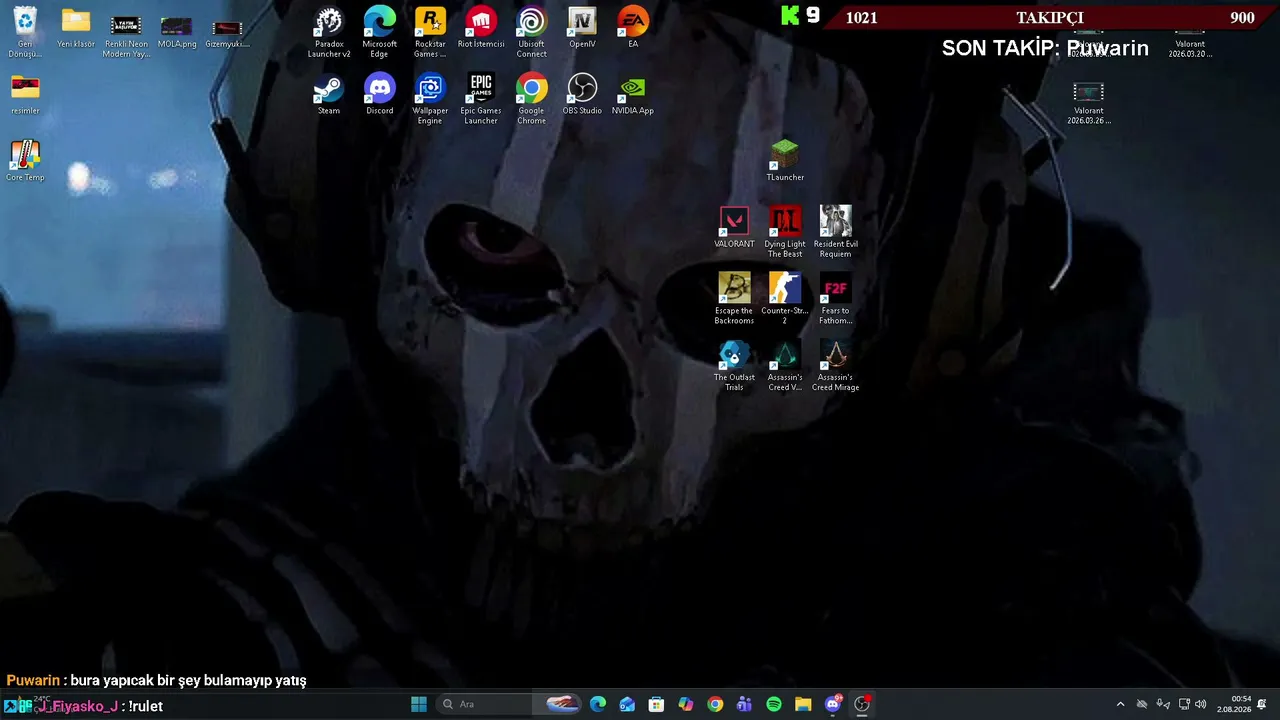
Task: Switch to Discord in the taskbar
Action: point(833,704)
